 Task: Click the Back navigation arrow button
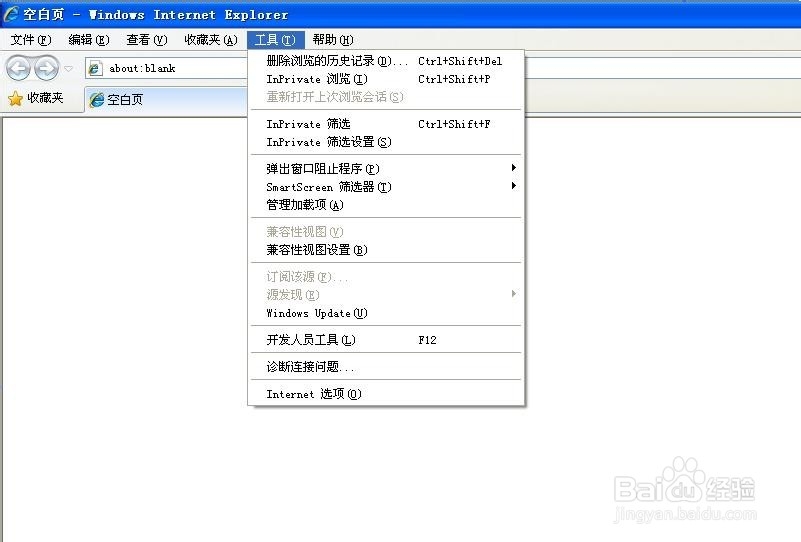point(18,68)
